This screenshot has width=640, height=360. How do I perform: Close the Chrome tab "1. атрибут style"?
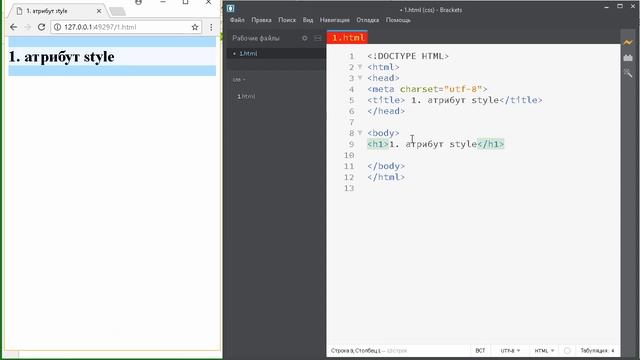click(x=99, y=11)
